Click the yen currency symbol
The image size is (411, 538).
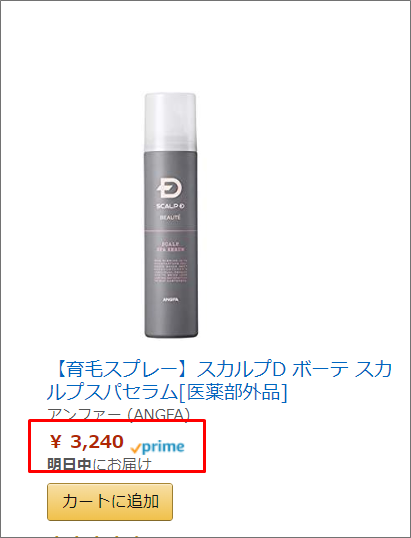coord(56,442)
